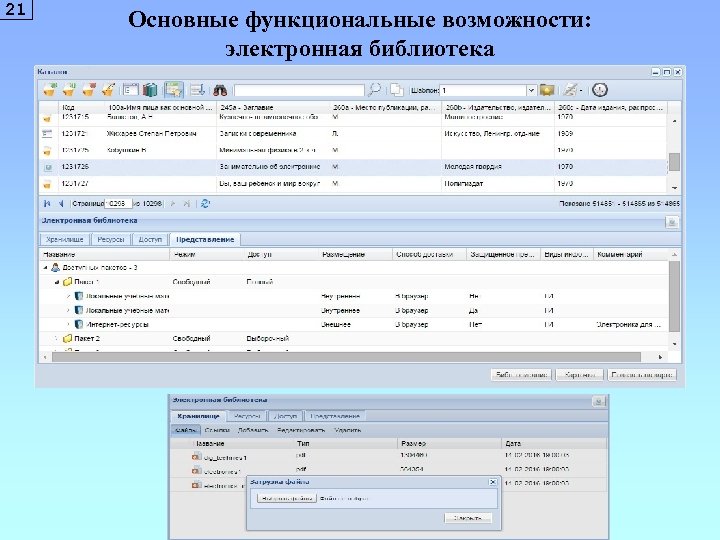Expand the Пакет 2 tree node
The image size is (720, 540).
[x=56, y=338]
